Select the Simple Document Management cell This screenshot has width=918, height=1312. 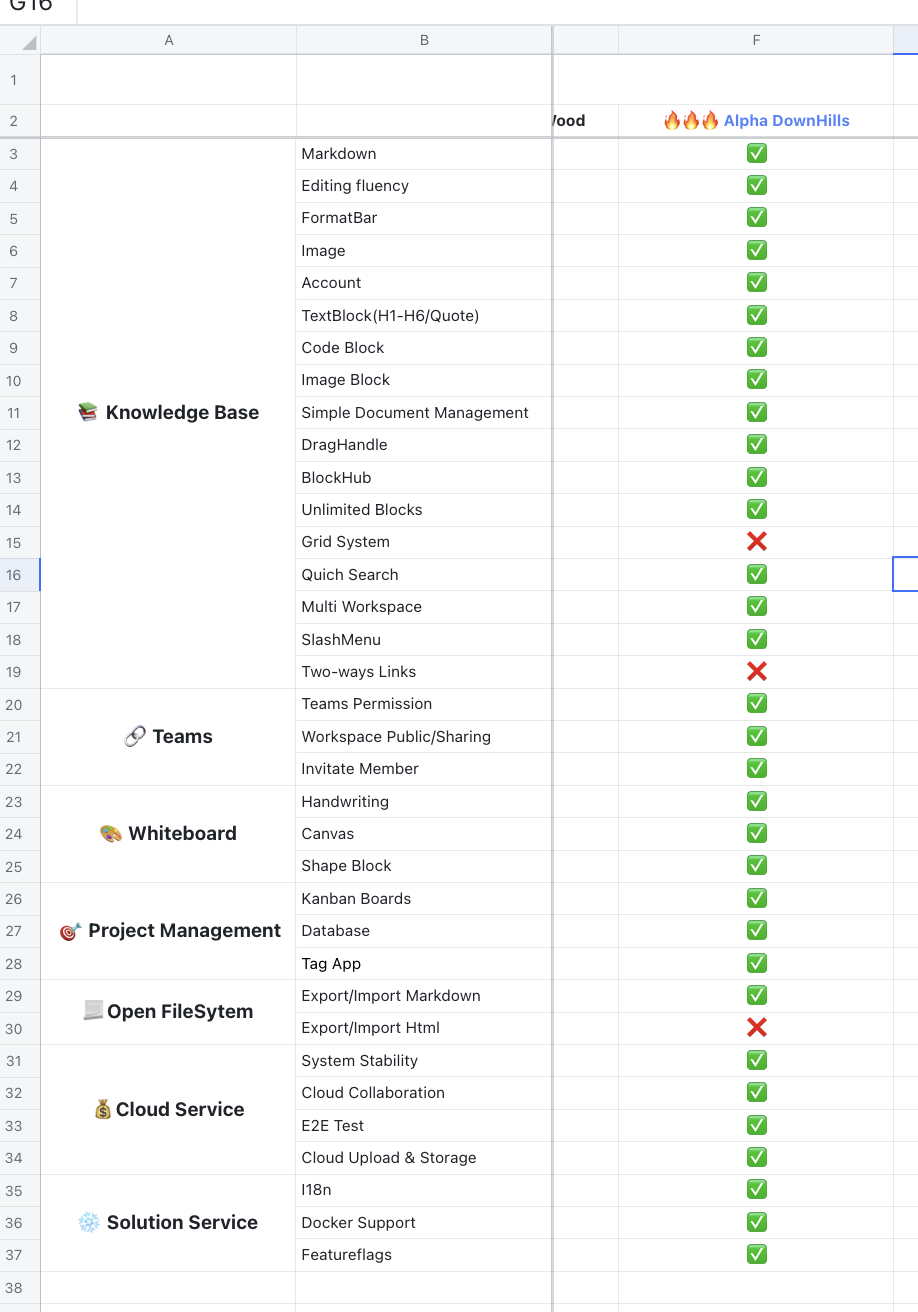424,412
